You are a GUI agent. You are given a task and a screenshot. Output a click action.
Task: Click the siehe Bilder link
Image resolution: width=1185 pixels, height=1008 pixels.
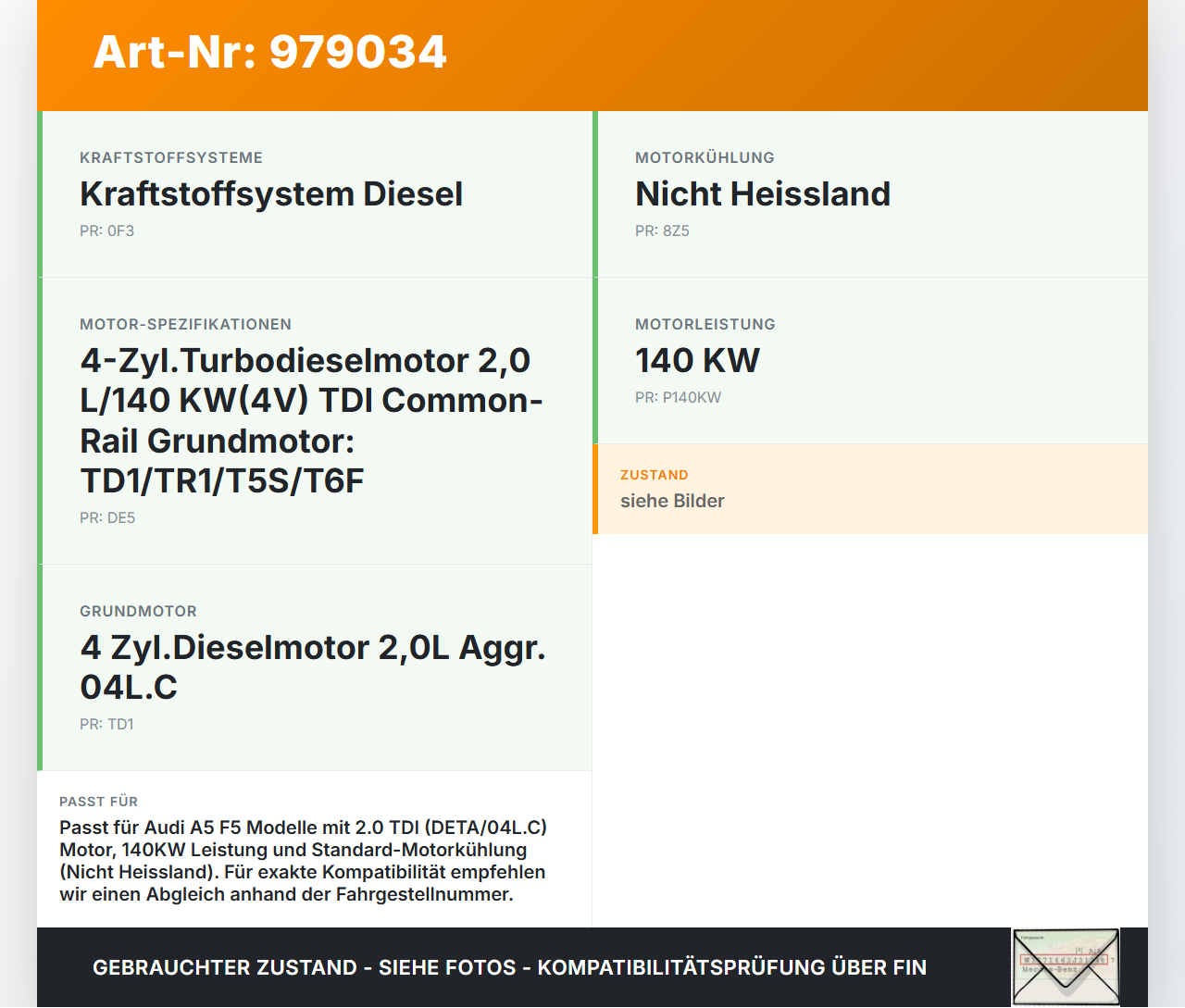[672, 501]
